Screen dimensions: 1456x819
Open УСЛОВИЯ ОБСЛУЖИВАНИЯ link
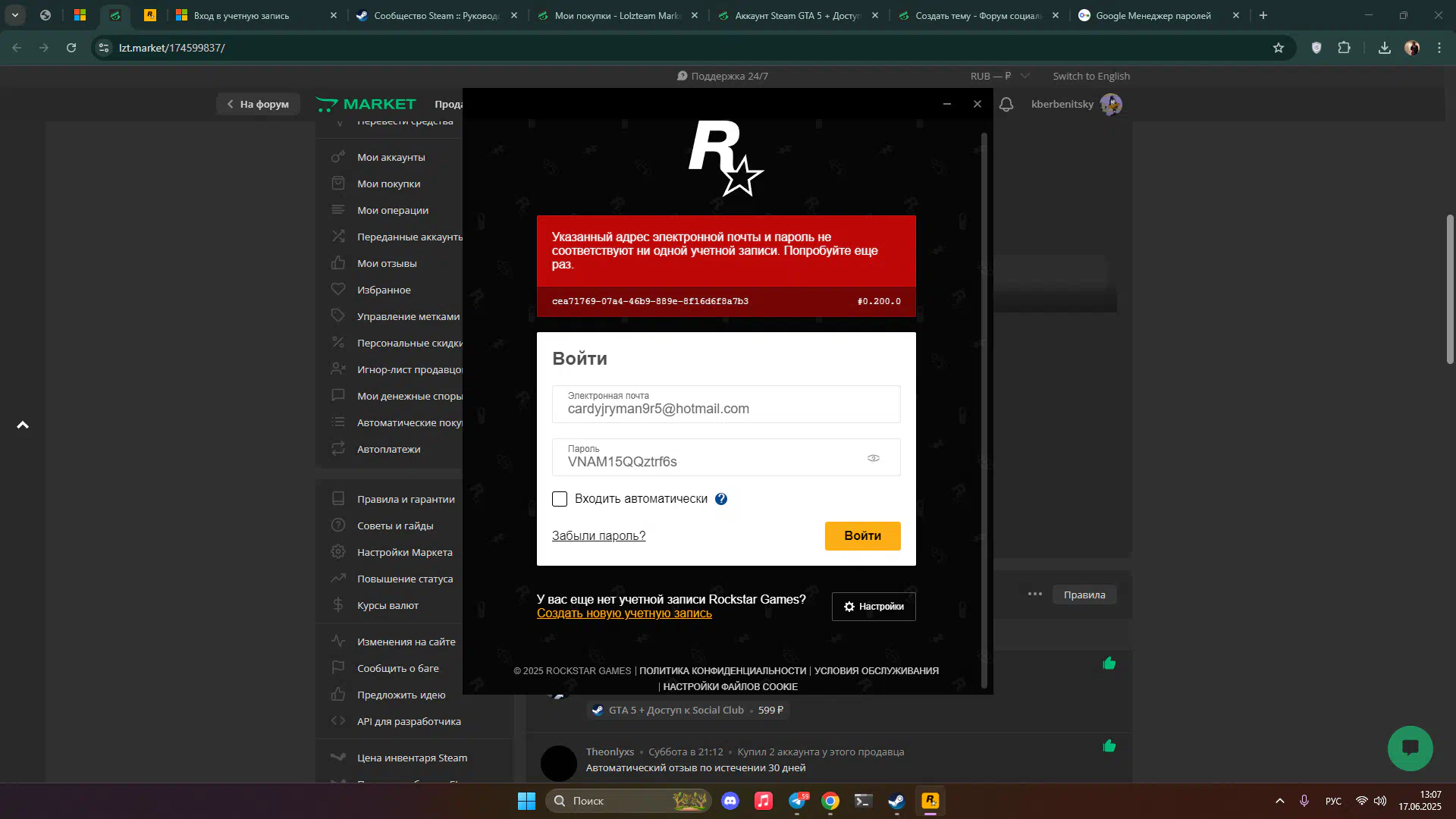click(x=877, y=671)
